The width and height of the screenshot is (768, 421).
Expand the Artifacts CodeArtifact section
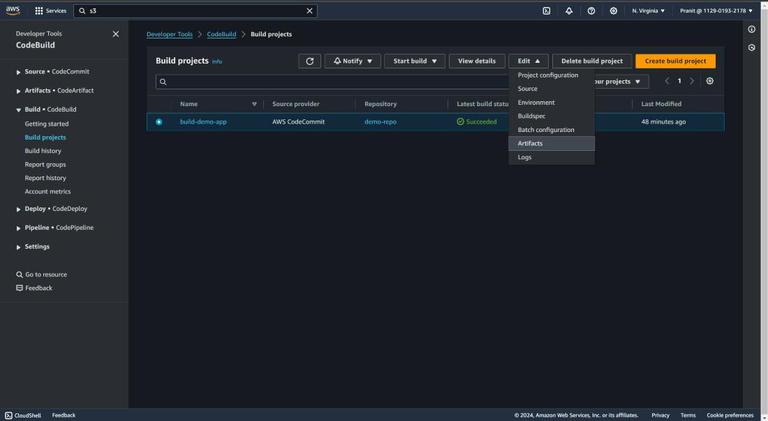pyautogui.click(x=18, y=91)
